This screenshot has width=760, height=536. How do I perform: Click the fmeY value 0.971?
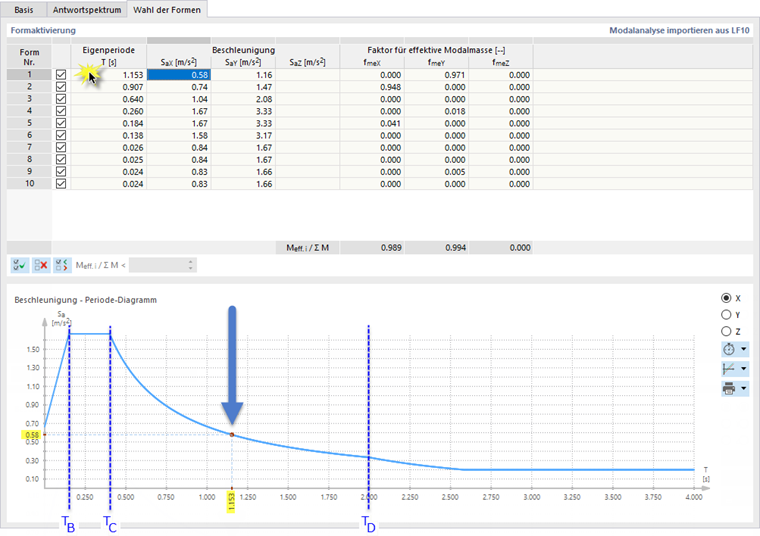click(455, 75)
